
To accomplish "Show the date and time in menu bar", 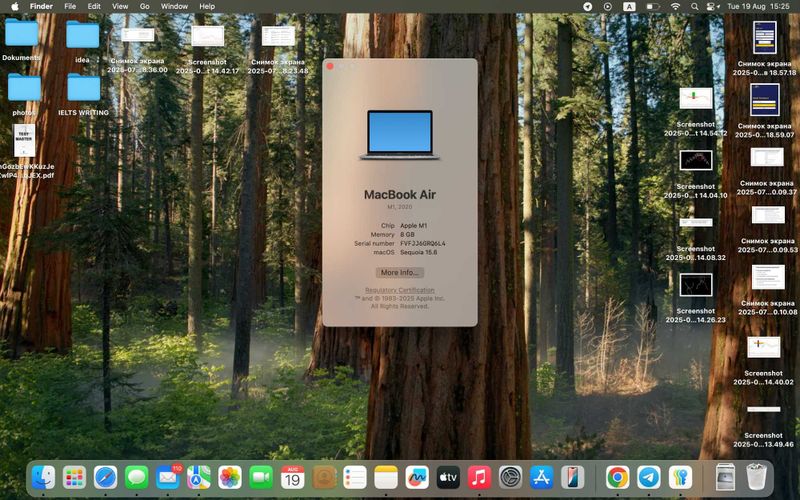I will 758,7.
